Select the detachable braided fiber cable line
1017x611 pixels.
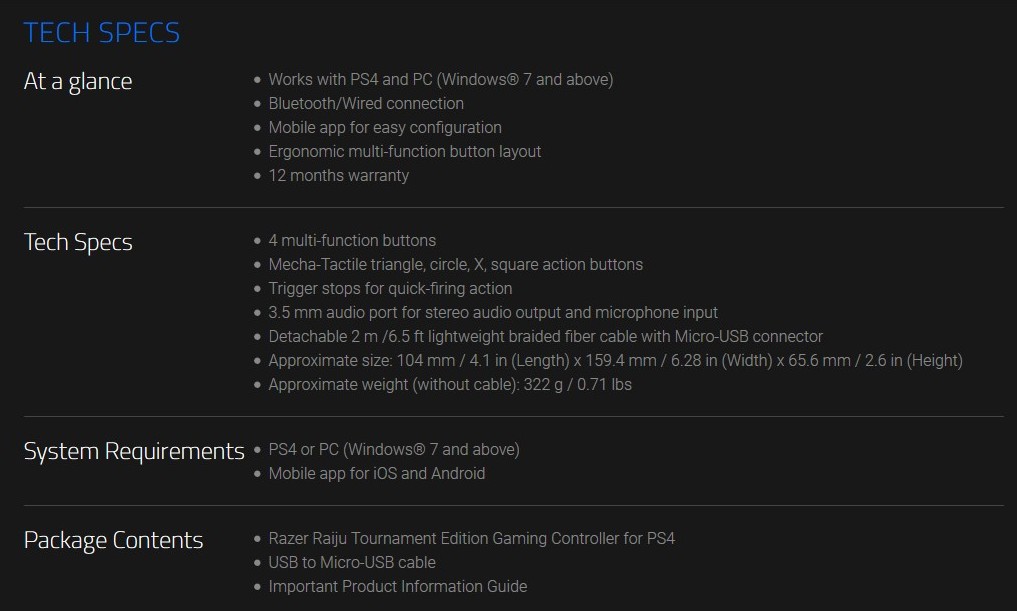pos(546,336)
